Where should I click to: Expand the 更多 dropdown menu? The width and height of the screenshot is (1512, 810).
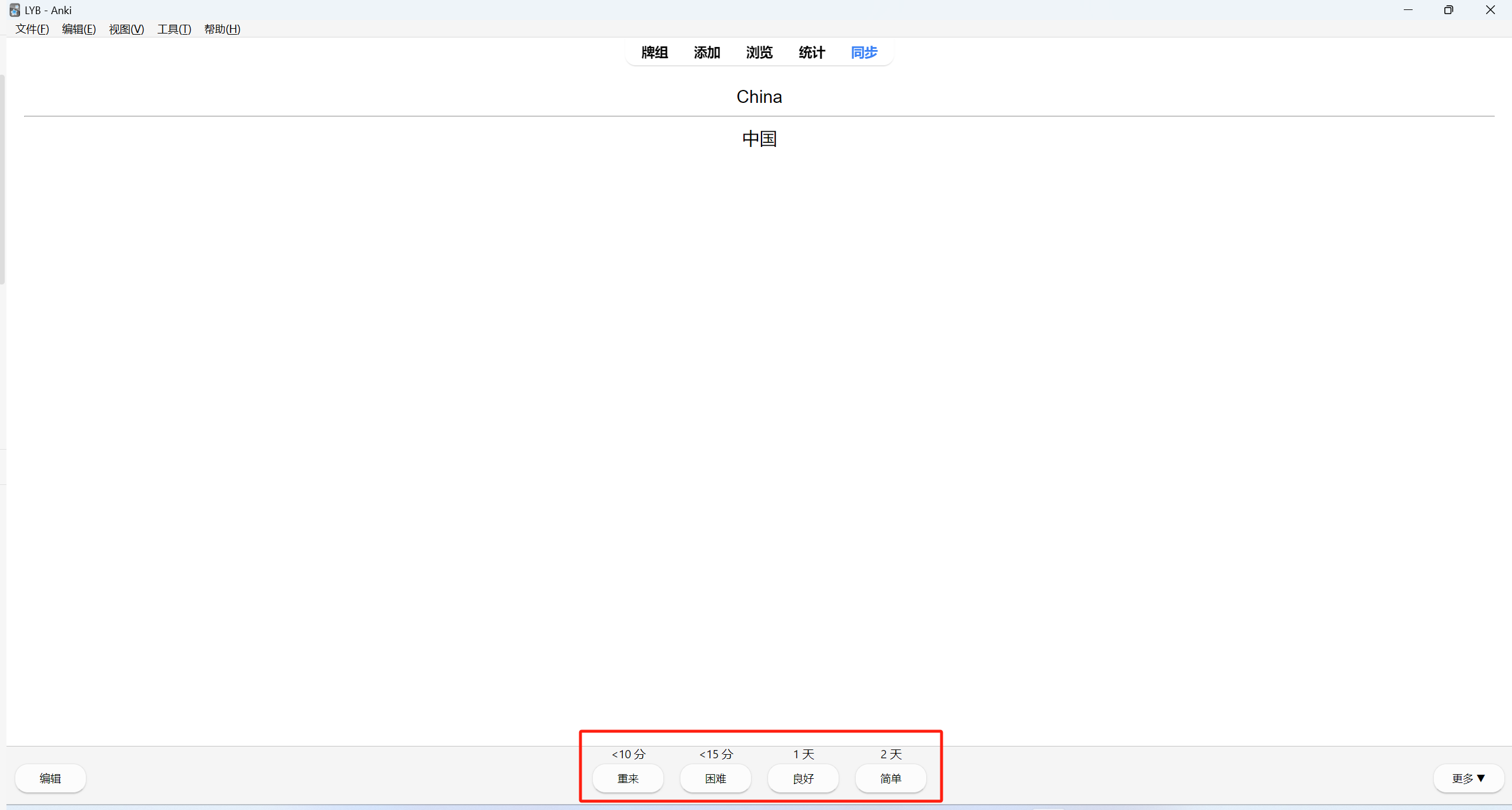1468,778
